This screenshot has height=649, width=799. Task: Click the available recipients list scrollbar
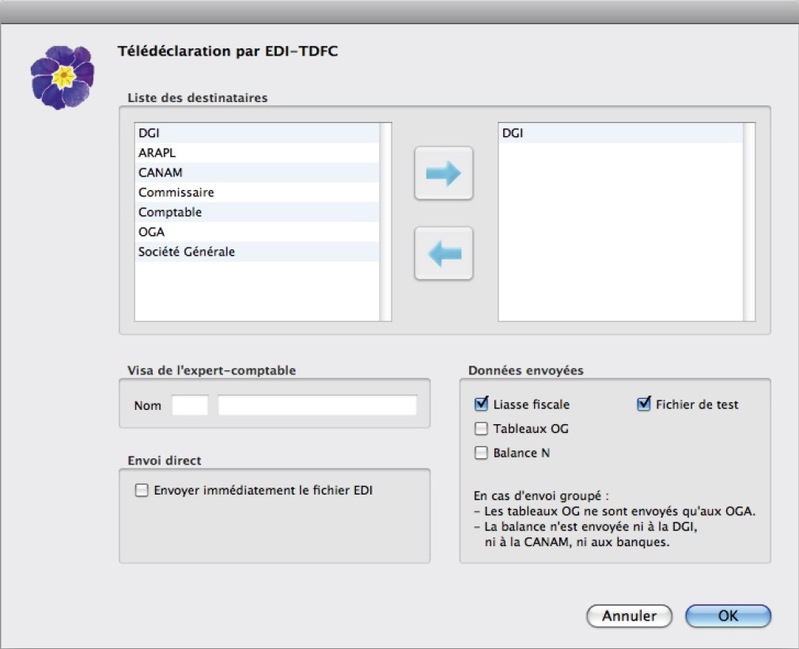(x=385, y=222)
